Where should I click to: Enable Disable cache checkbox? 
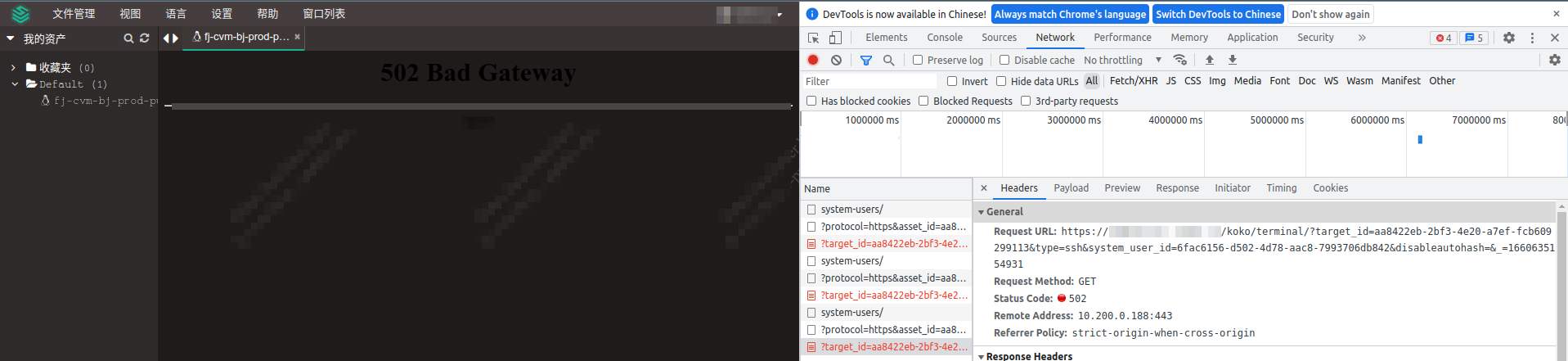[x=1004, y=60]
